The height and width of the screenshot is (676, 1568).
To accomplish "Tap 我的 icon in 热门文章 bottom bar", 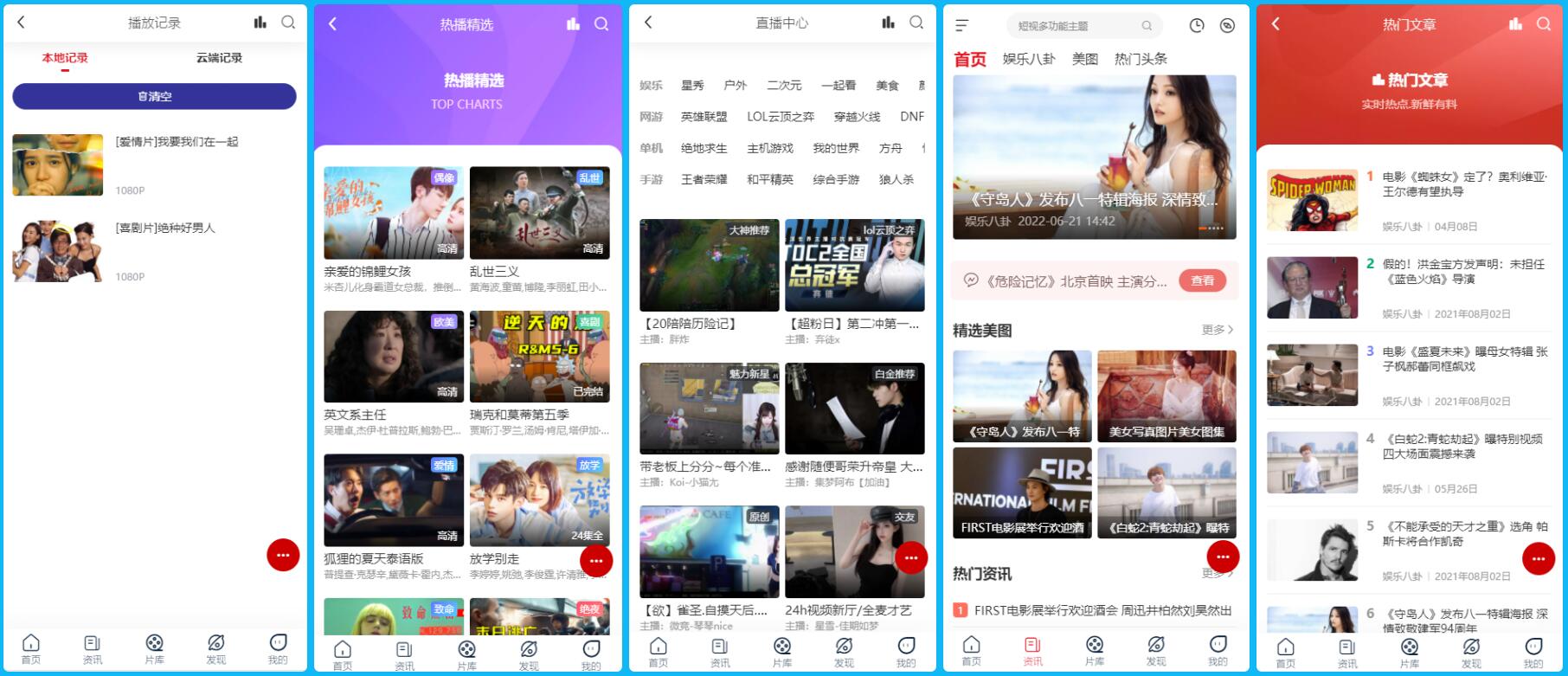I will coord(1533,651).
